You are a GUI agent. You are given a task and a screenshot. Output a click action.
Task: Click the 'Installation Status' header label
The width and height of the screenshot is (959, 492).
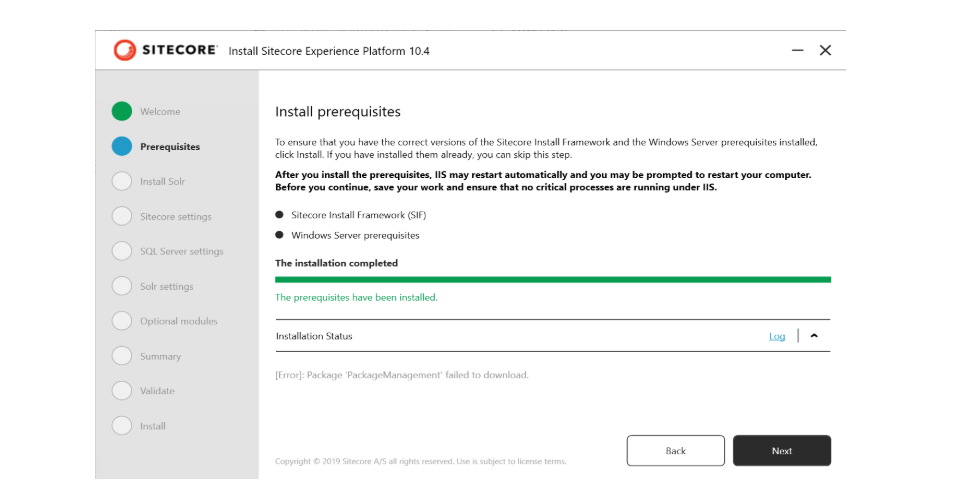pos(314,336)
